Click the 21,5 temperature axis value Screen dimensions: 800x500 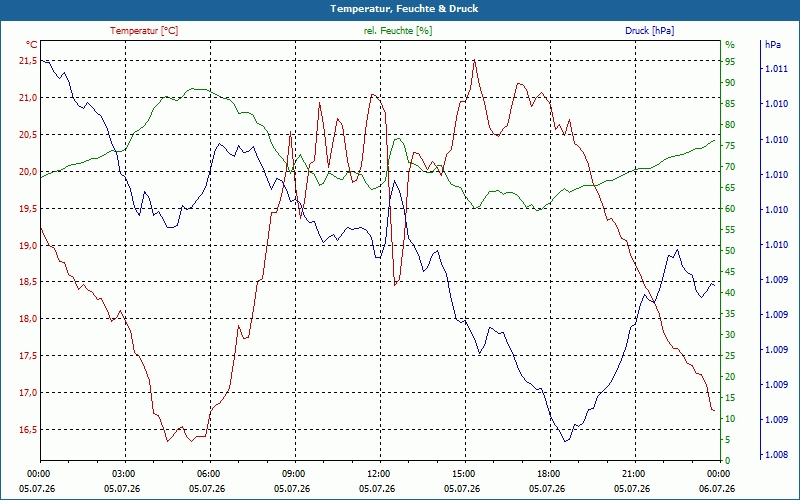click(28, 61)
